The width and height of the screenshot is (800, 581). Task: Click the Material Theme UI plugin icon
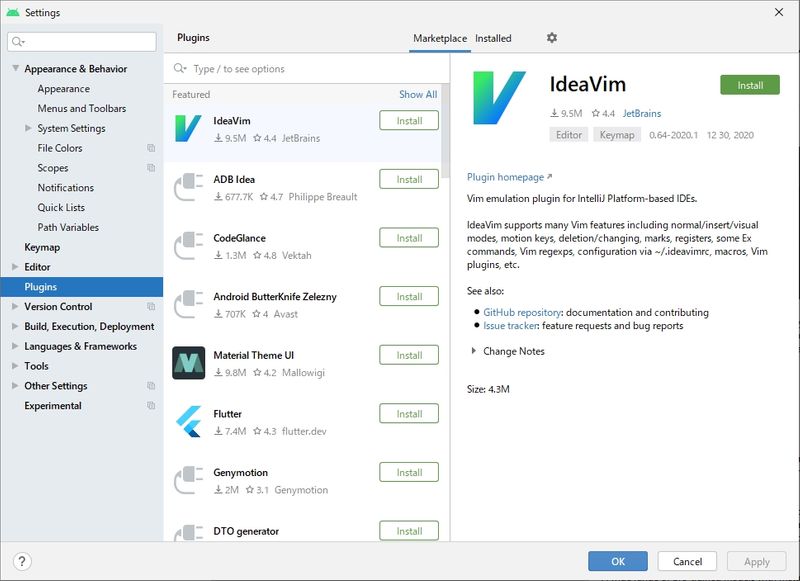coord(188,363)
